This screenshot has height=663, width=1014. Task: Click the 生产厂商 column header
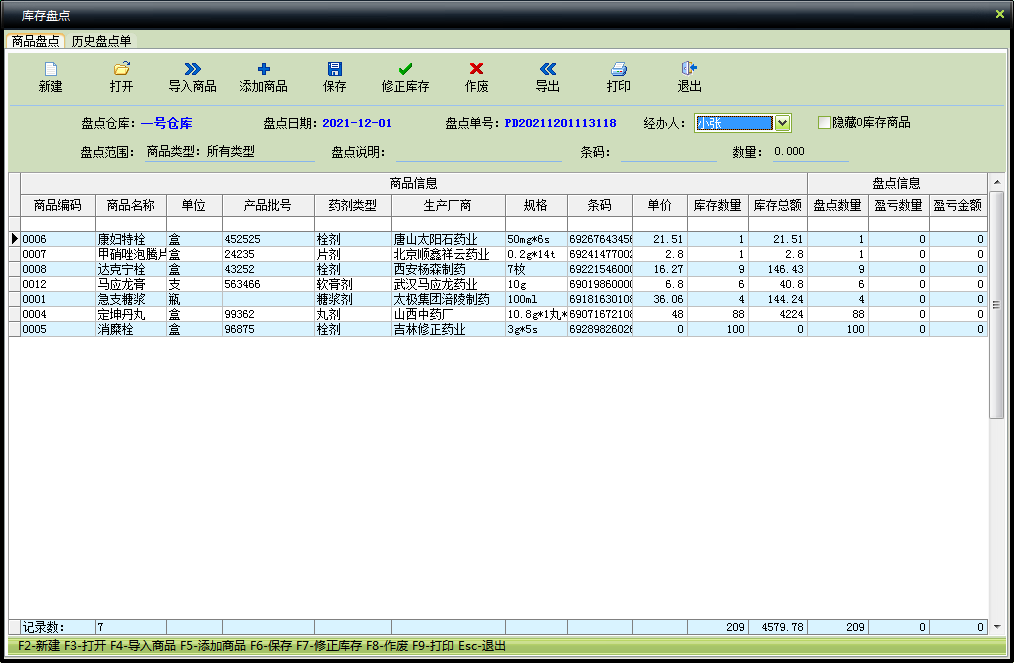pyautogui.click(x=448, y=206)
